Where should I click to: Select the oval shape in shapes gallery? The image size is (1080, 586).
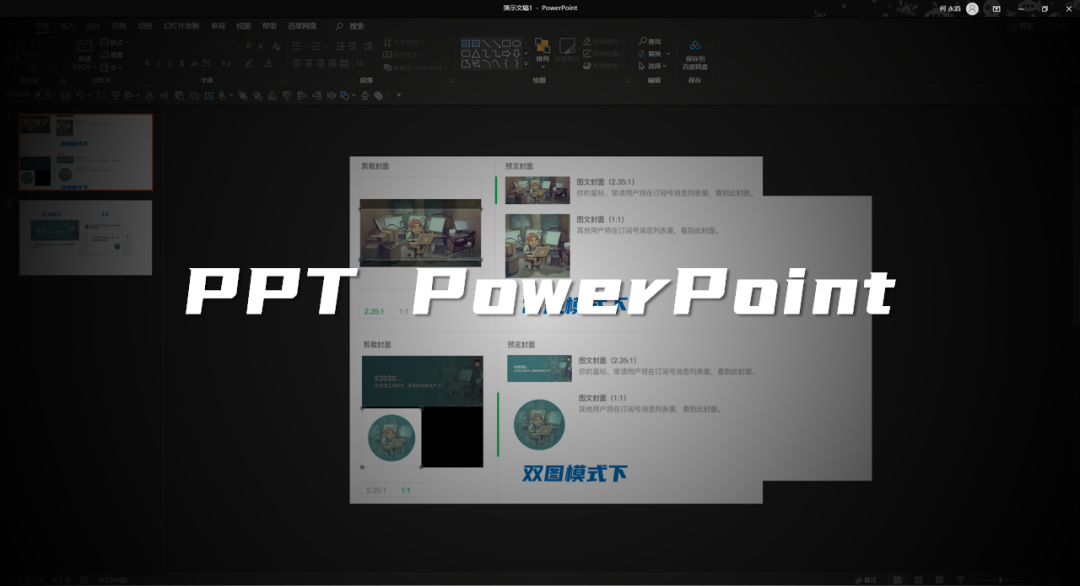coord(517,43)
